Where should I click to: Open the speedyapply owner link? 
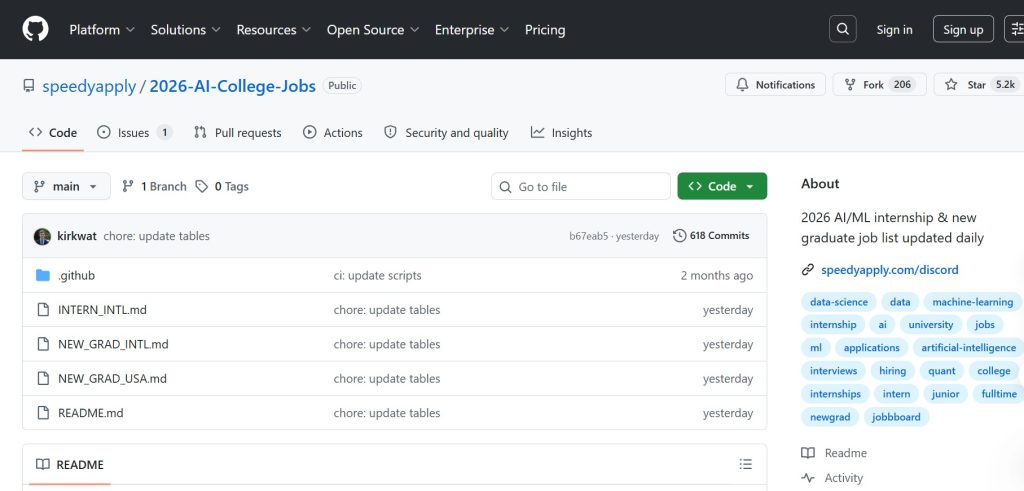[89, 86]
